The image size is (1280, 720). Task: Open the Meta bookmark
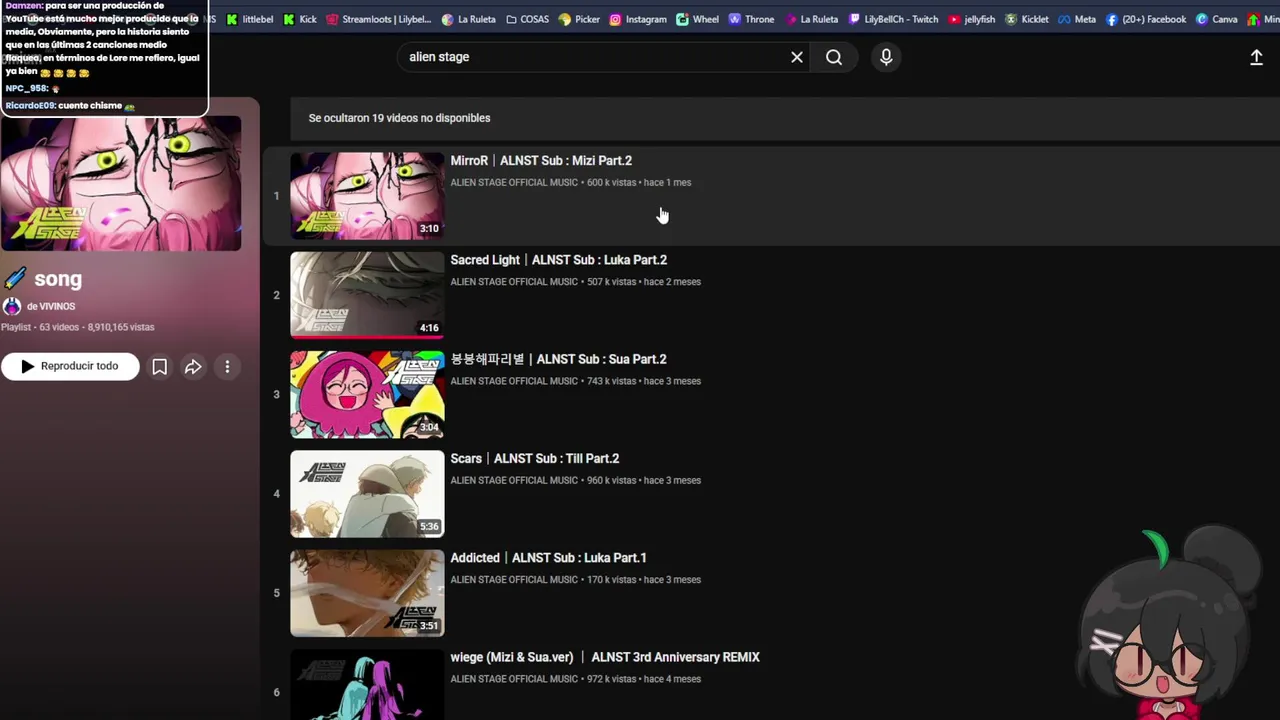[x=1077, y=19]
